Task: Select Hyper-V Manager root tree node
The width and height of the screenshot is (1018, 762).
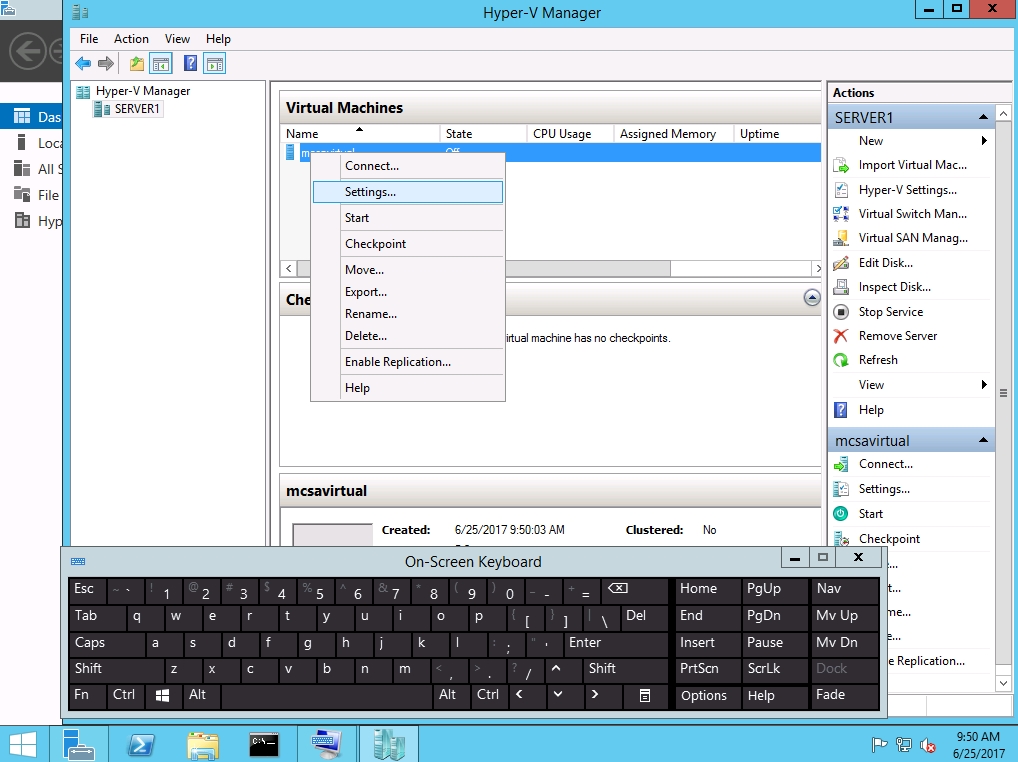Action: tap(143, 91)
